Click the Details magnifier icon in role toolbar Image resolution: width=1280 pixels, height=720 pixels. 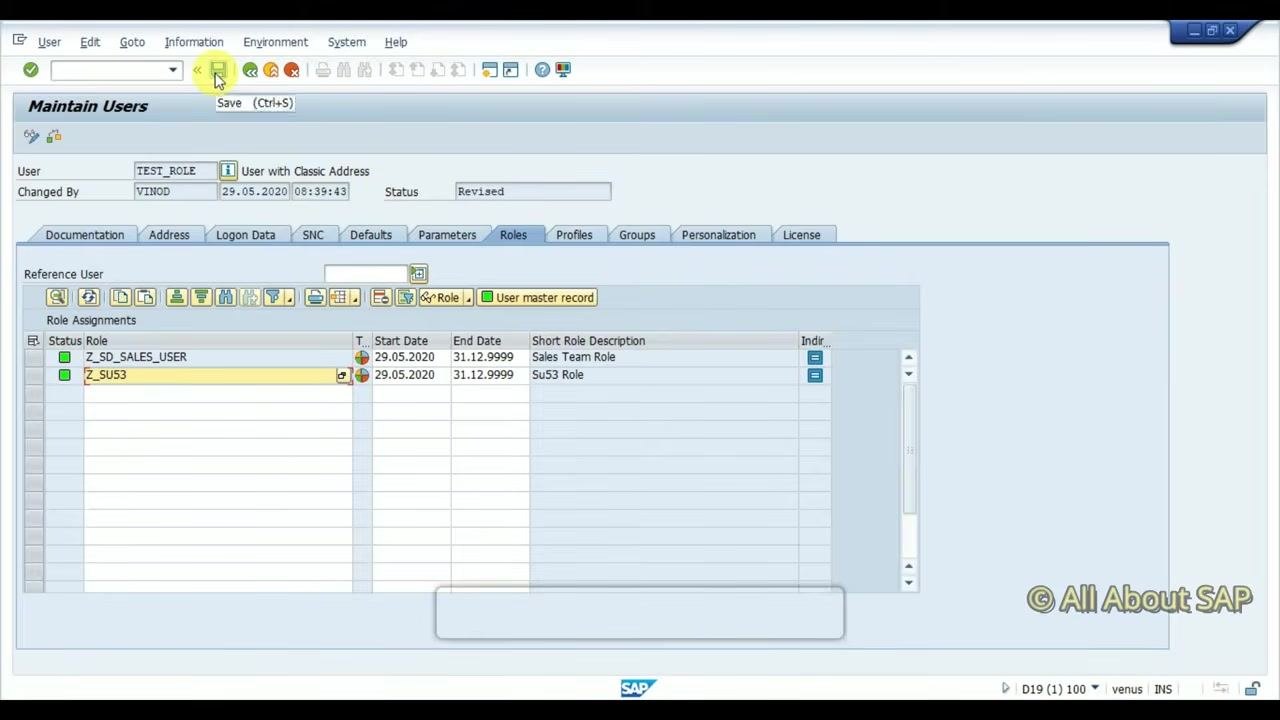(x=57, y=297)
